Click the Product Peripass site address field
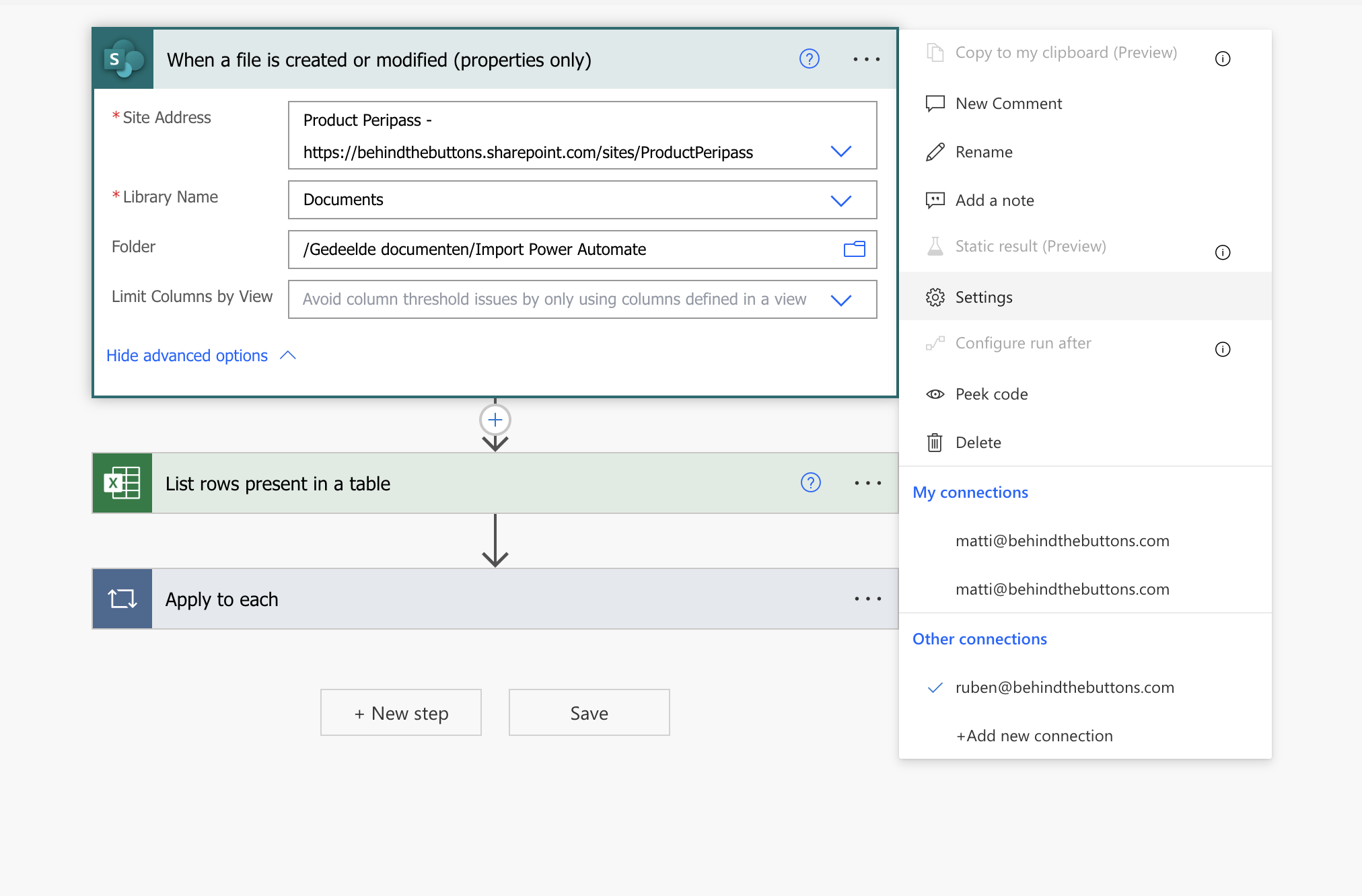This screenshot has height=896, width=1362. (583, 135)
